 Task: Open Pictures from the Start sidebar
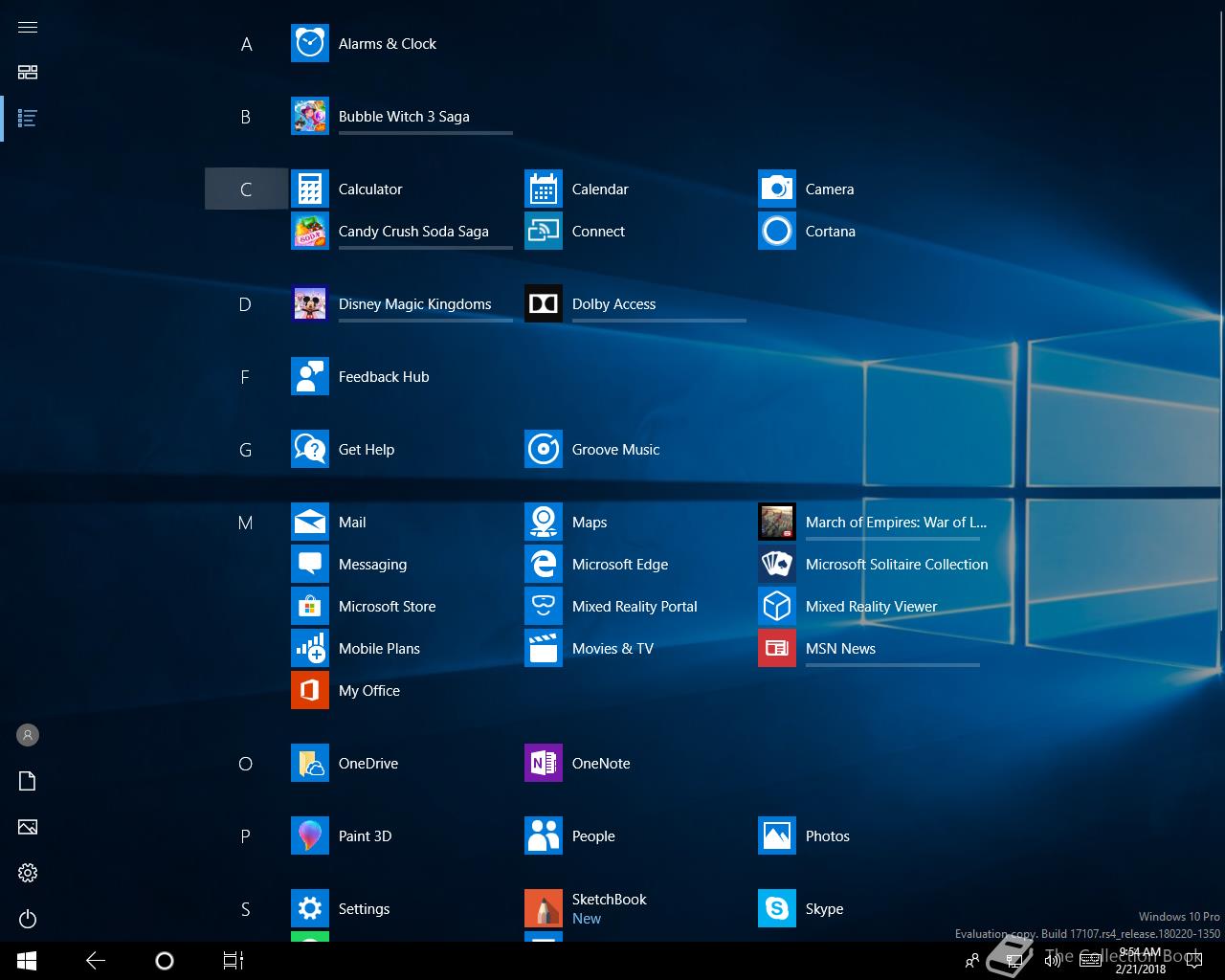28,827
